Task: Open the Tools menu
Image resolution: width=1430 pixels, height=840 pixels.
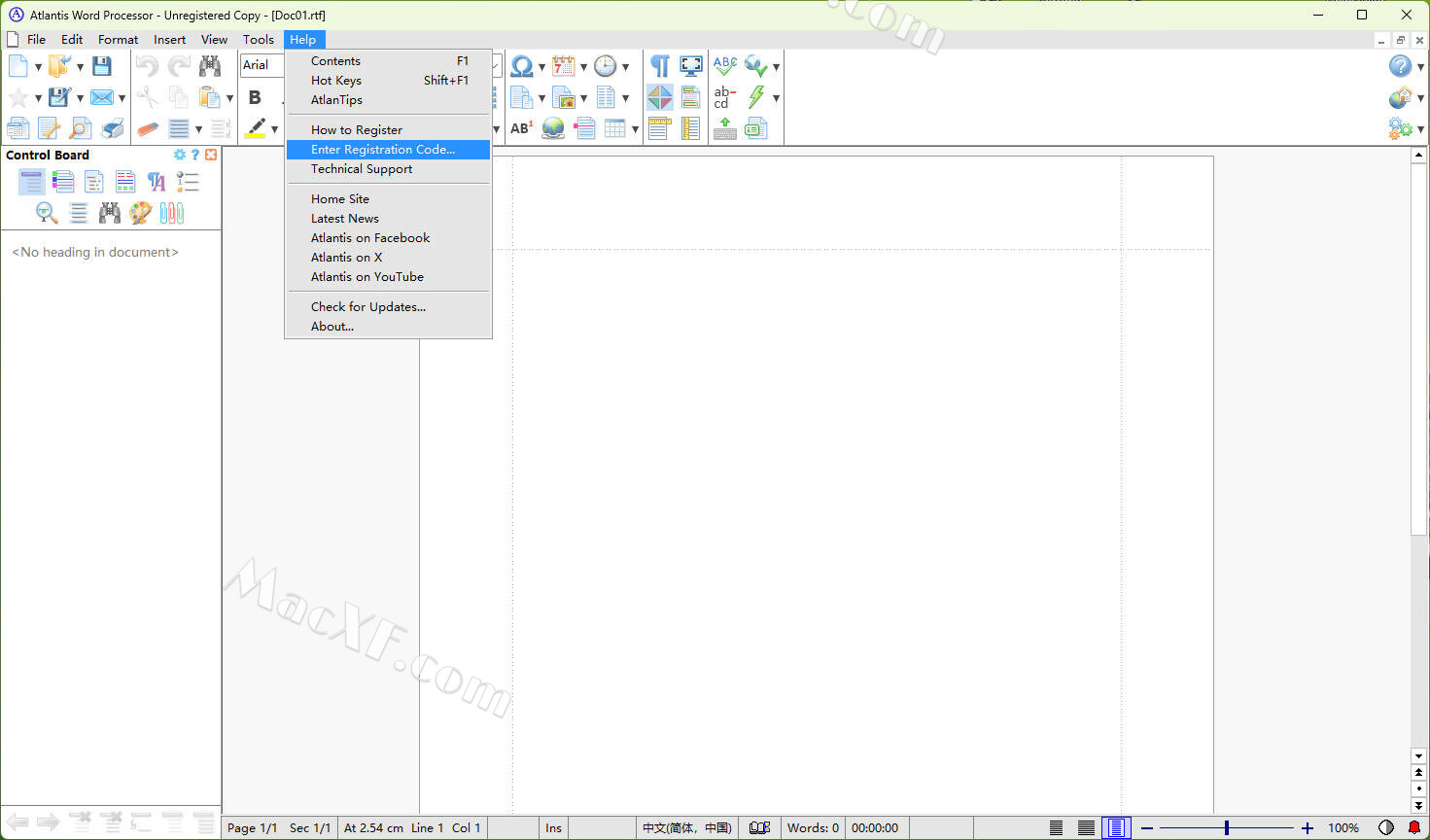Action: pyautogui.click(x=259, y=40)
